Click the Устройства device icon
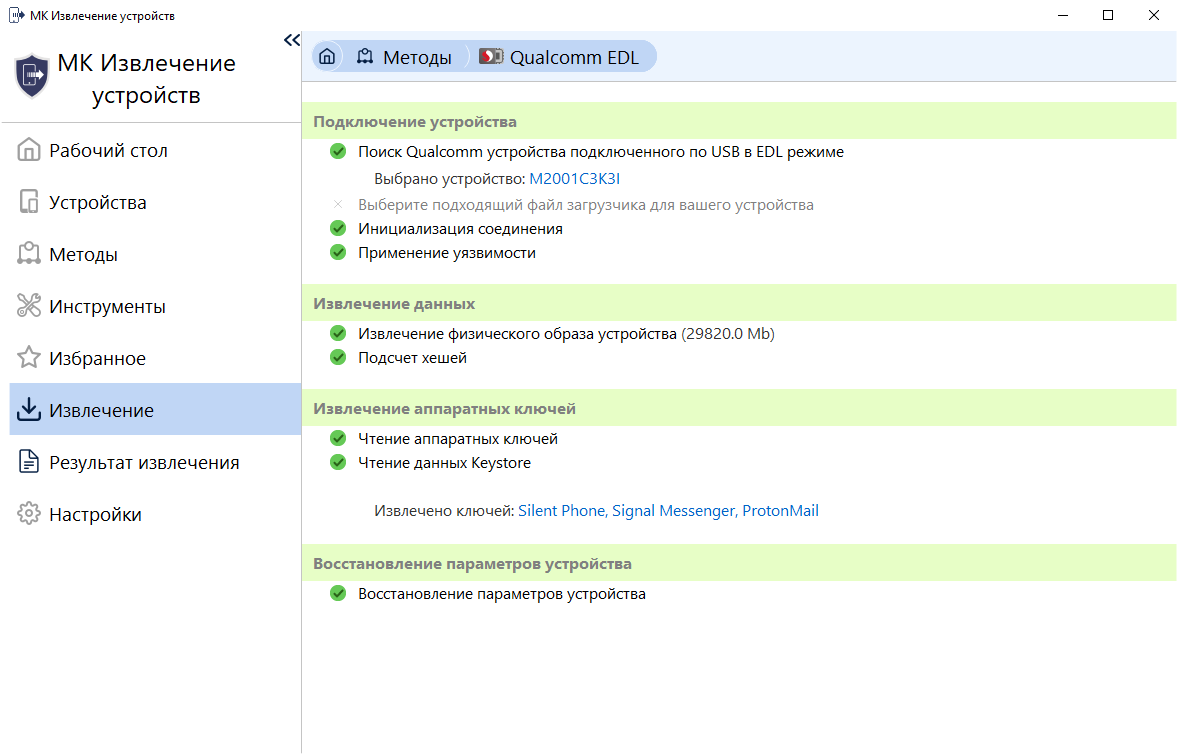 [x=29, y=202]
